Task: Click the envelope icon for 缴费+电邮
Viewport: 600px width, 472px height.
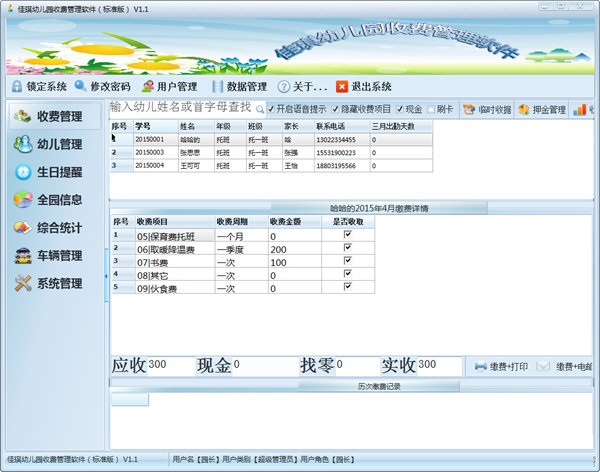Action: pyautogui.click(x=543, y=367)
